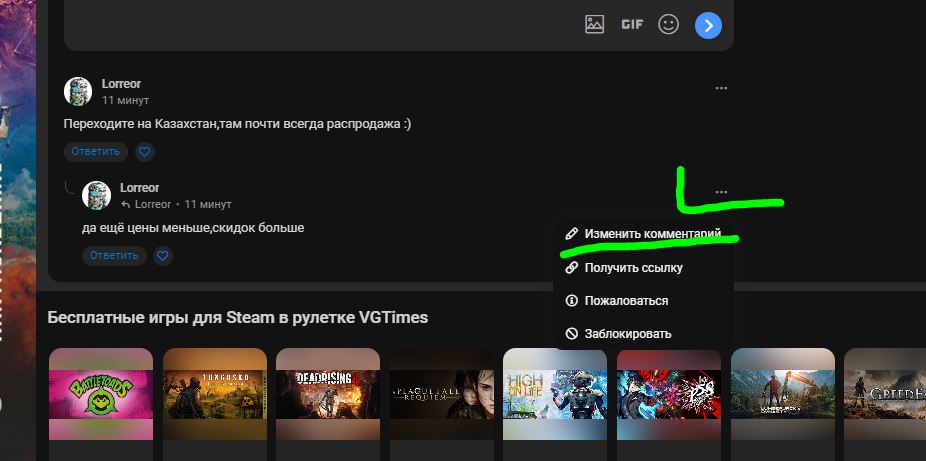
Task: Open three-dot menu on first Lorreor comment
Action: point(721,89)
